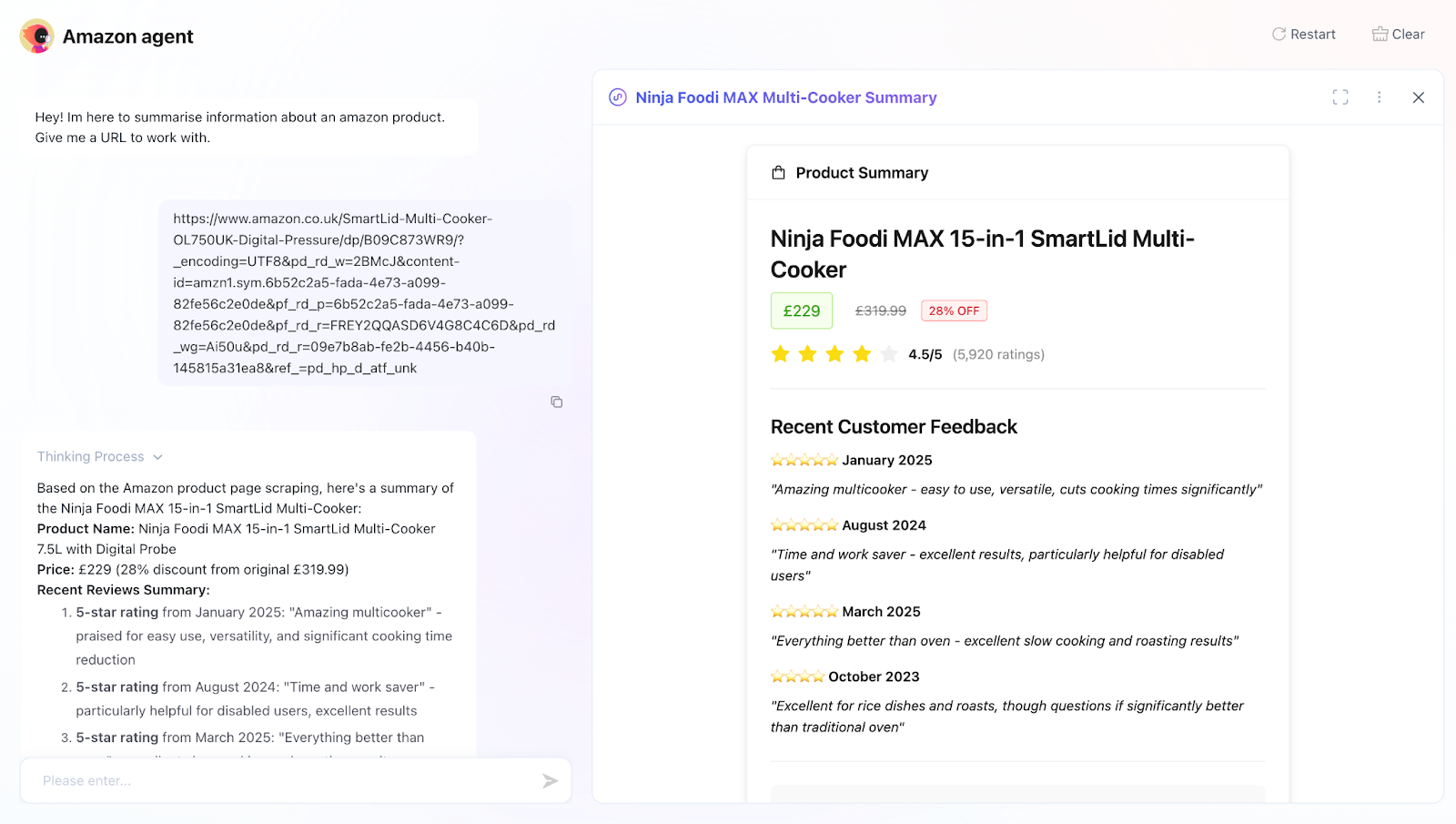
Task: Click the pasted Amazon URL message
Action: pyautogui.click(x=365, y=293)
